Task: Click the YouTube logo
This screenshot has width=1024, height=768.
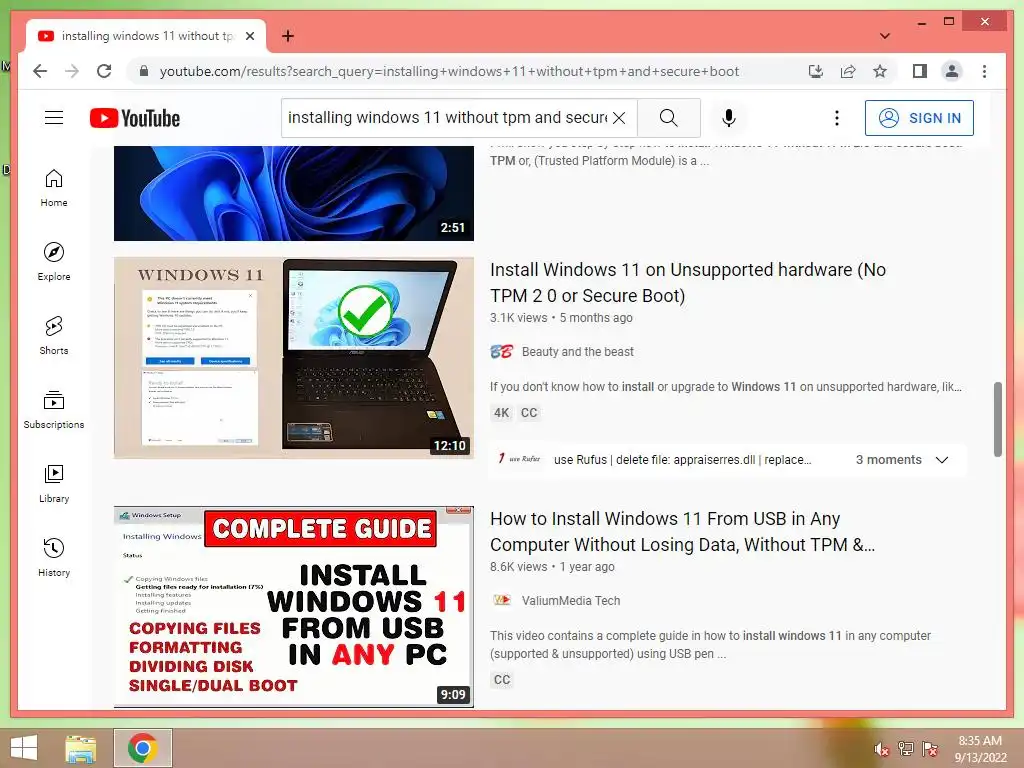Action: 135,118
